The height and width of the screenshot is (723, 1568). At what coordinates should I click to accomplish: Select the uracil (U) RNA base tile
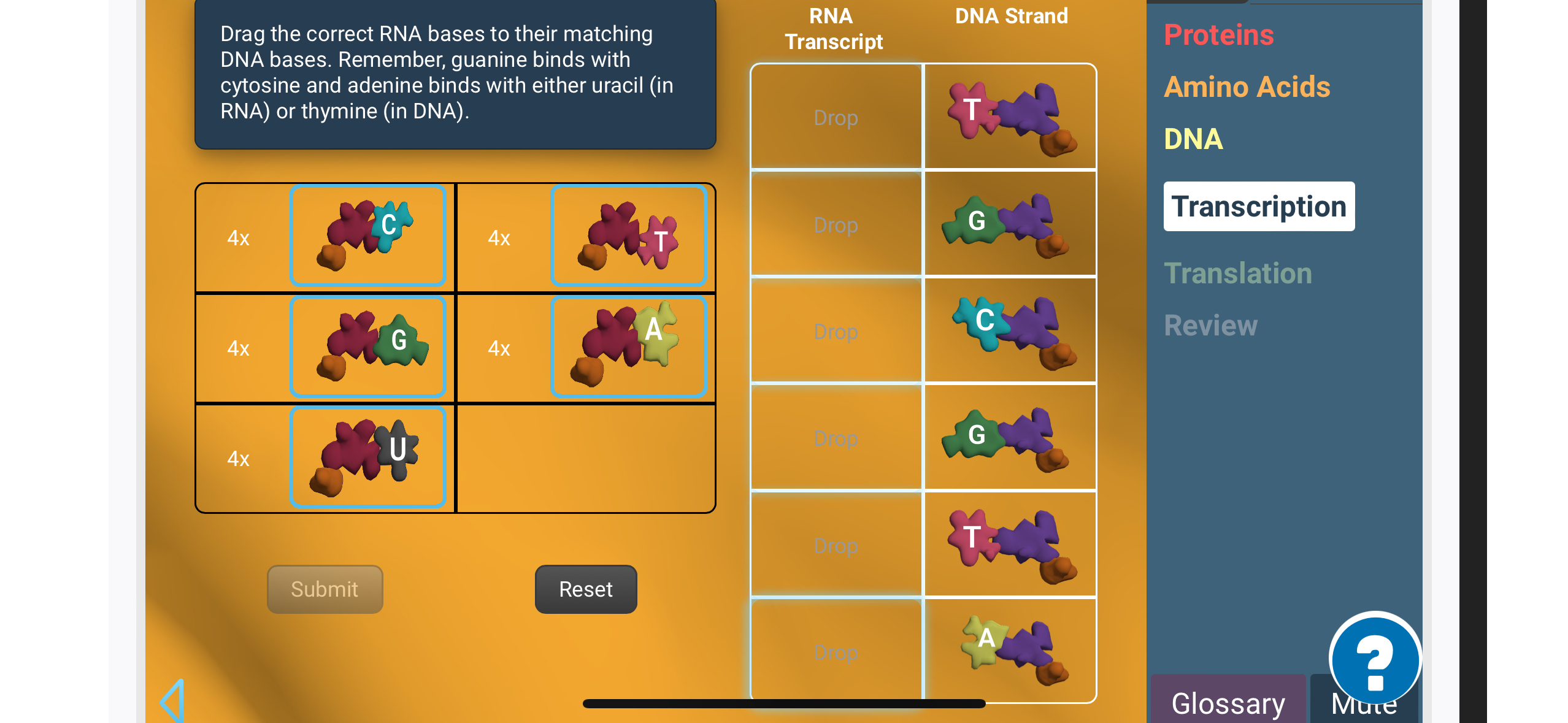click(368, 457)
